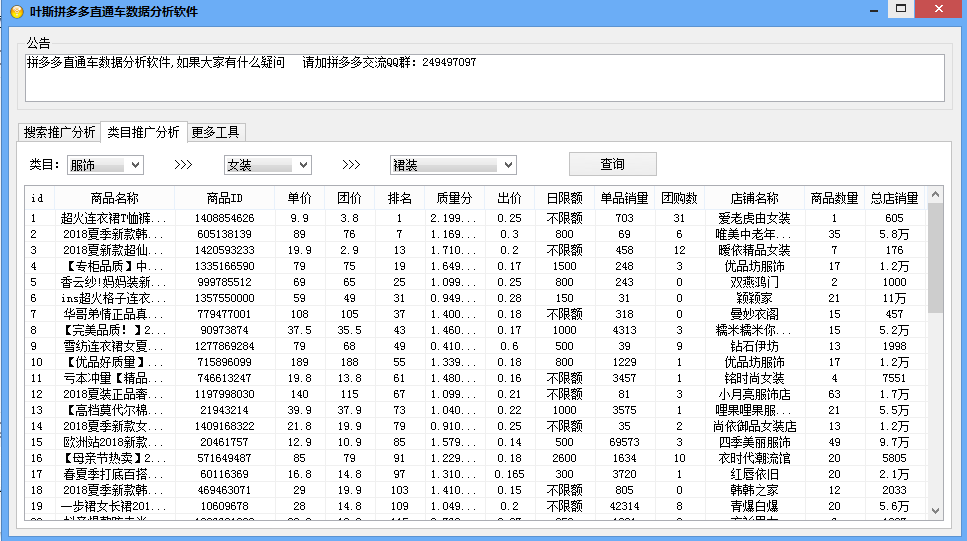Select row with product ID 605138139
Screen dimensions: 967x541
475,234
